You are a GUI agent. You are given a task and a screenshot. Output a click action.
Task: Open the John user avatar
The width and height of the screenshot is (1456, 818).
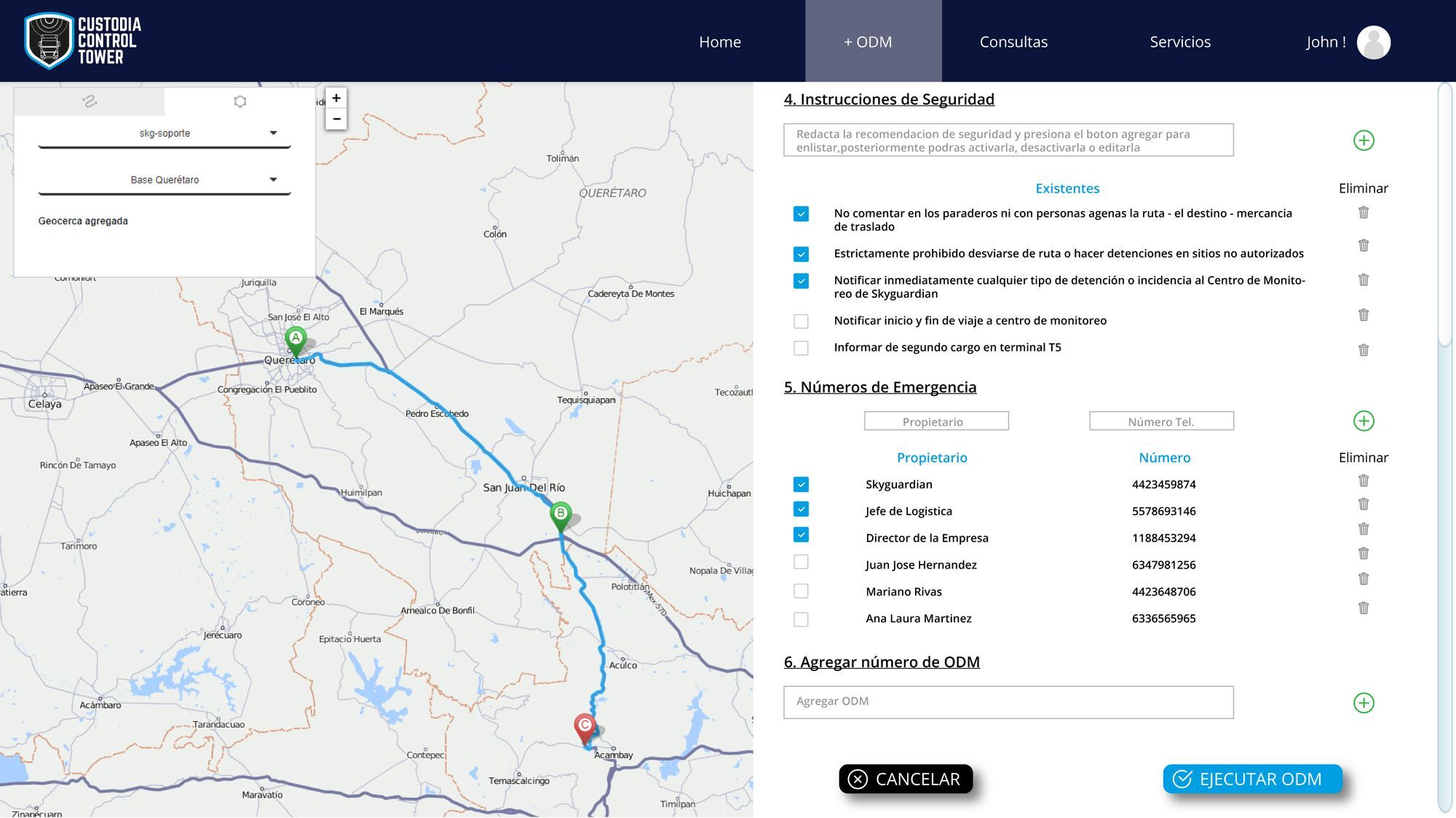coord(1373,42)
